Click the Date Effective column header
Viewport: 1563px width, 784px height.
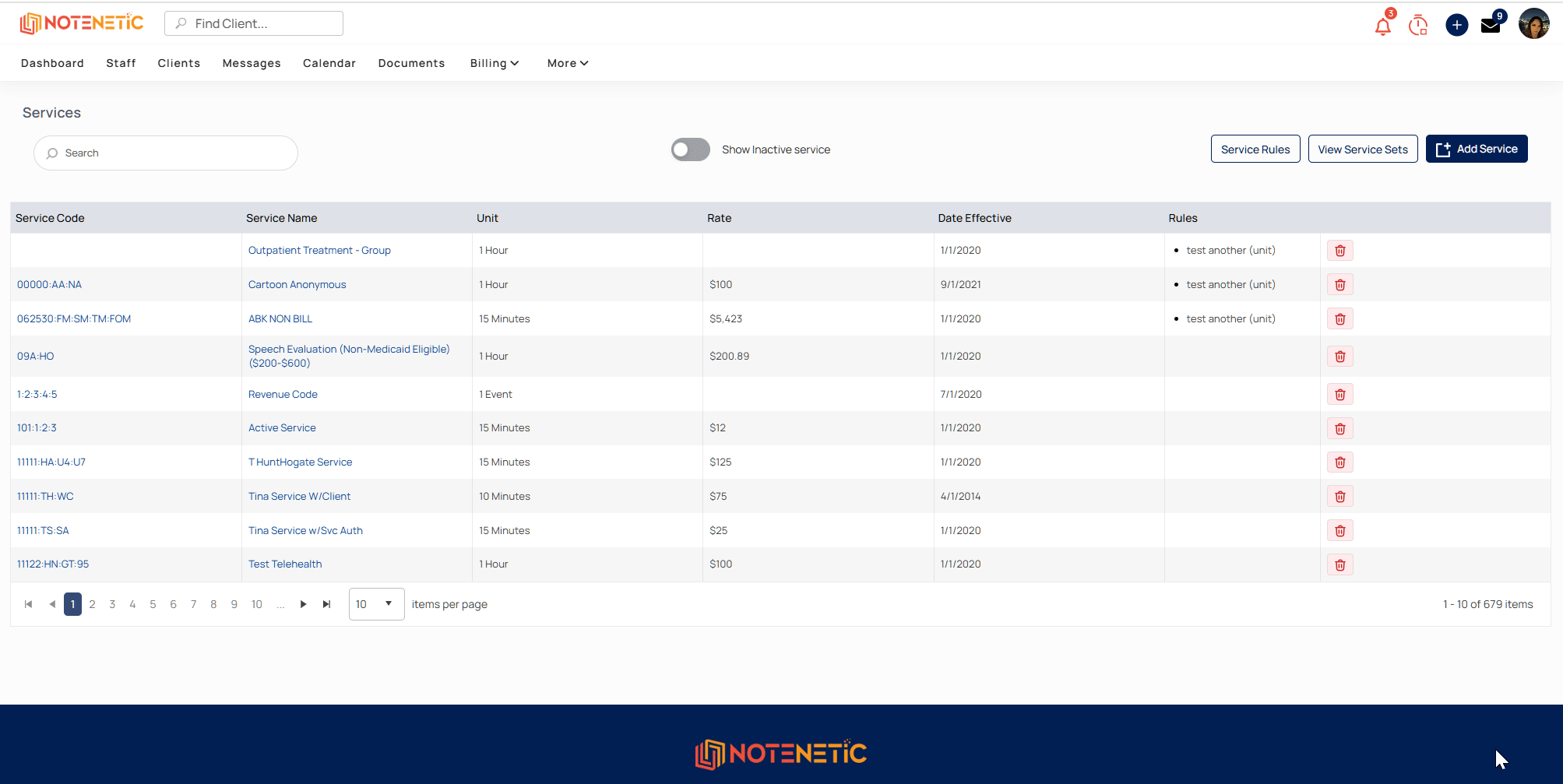point(974,219)
